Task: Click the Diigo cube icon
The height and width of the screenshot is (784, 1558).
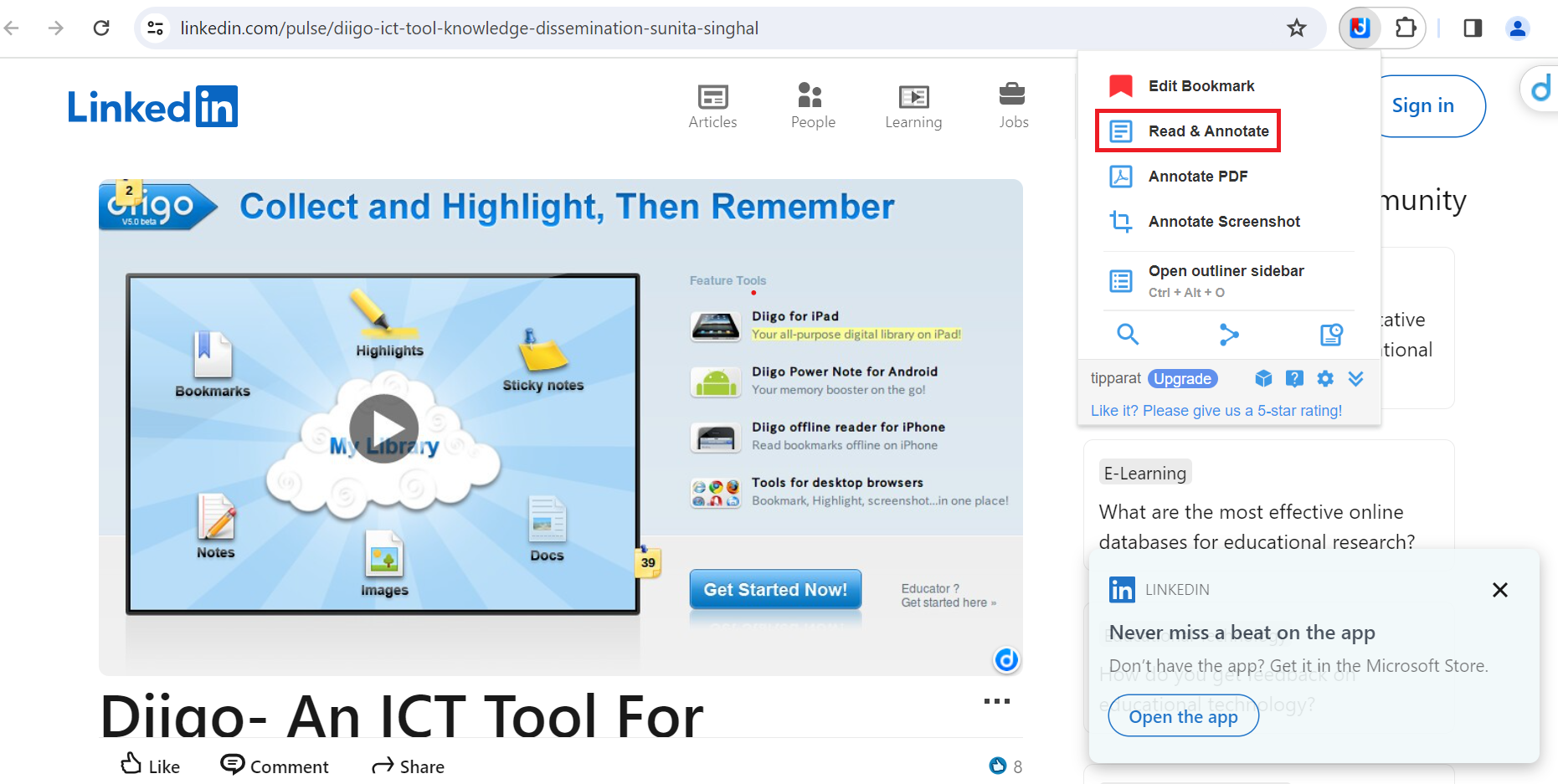Action: [1263, 379]
